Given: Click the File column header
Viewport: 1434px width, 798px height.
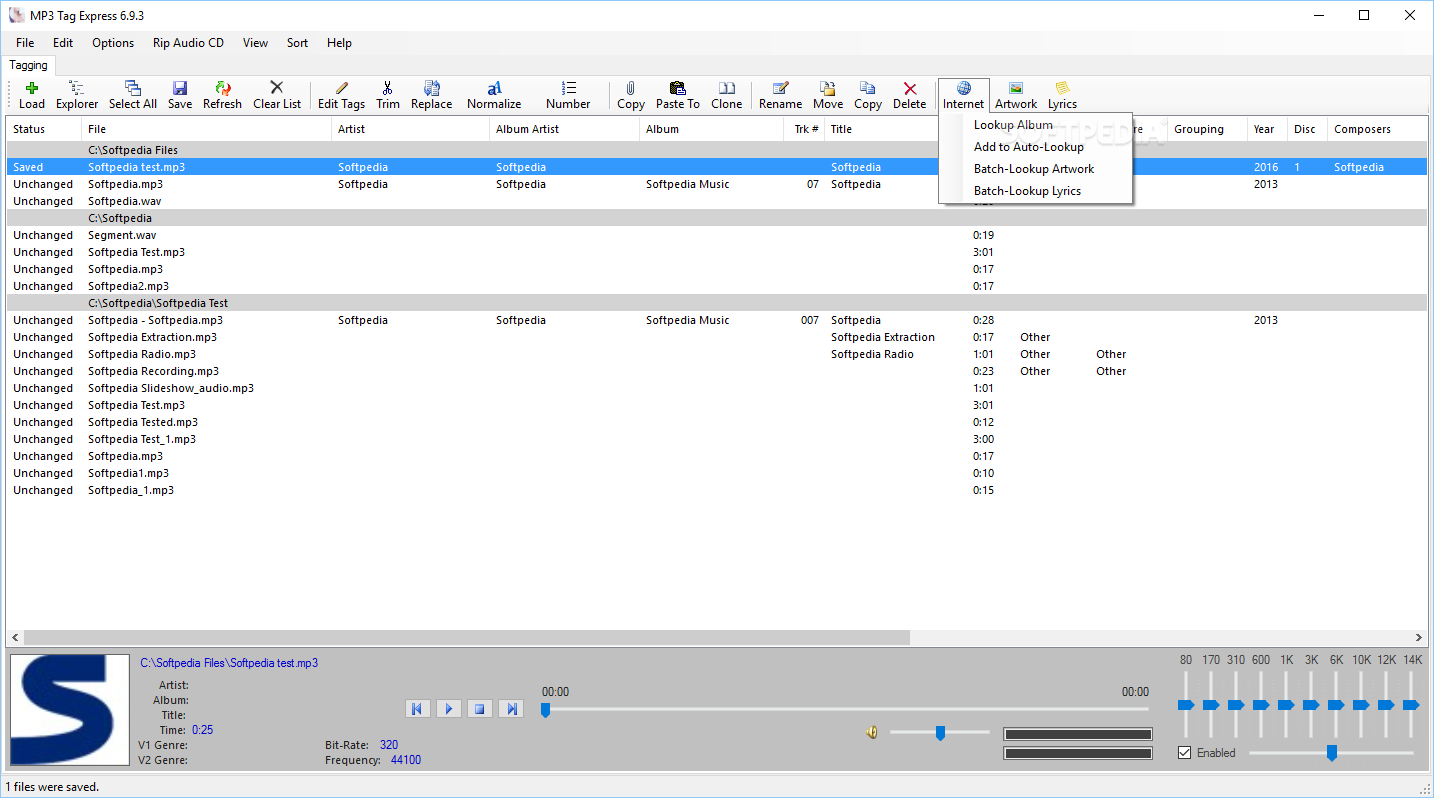Looking at the screenshot, I should click(x=206, y=129).
